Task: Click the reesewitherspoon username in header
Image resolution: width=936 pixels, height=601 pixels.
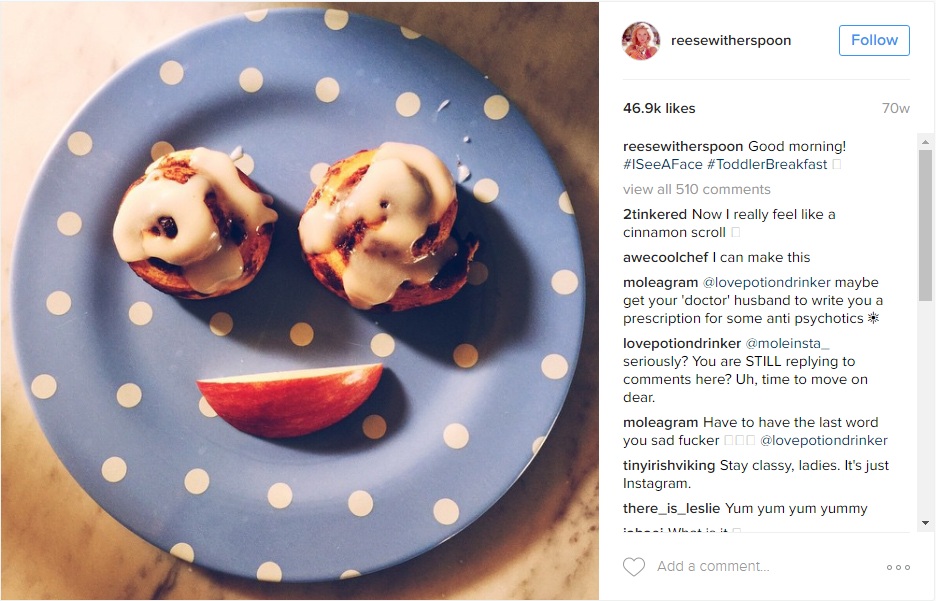Action: point(731,41)
